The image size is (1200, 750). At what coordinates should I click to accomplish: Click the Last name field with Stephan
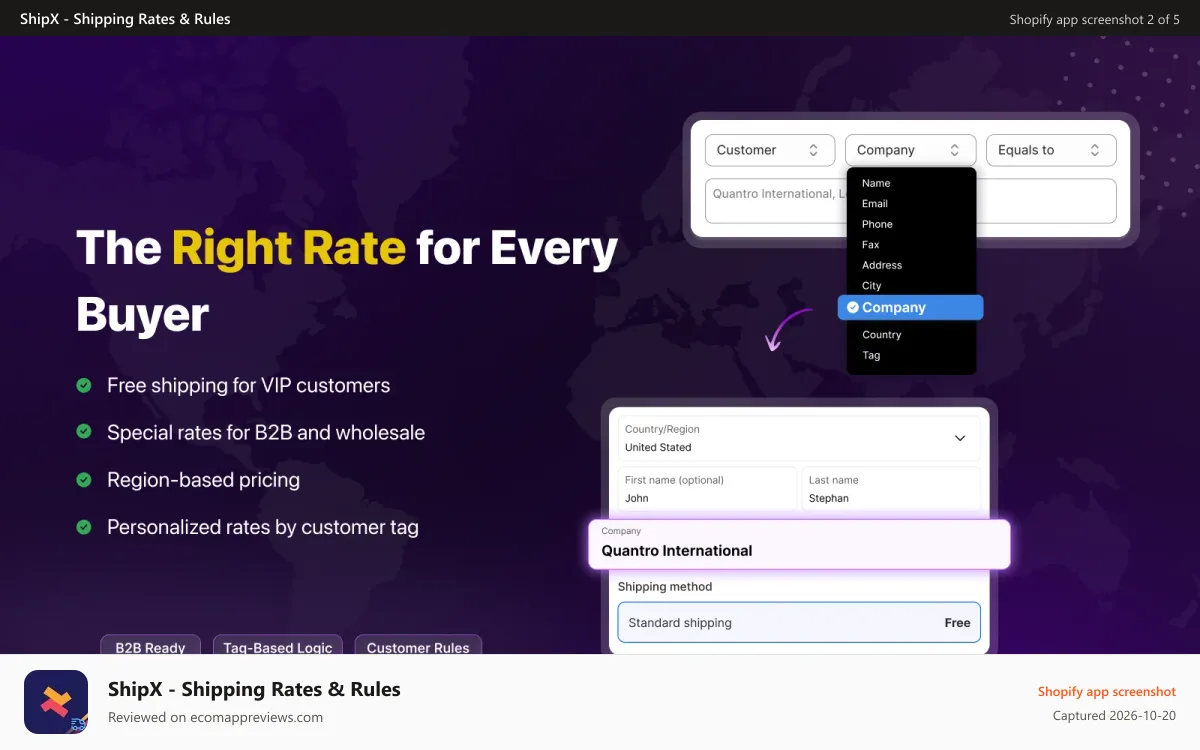(x=891, y=489)
